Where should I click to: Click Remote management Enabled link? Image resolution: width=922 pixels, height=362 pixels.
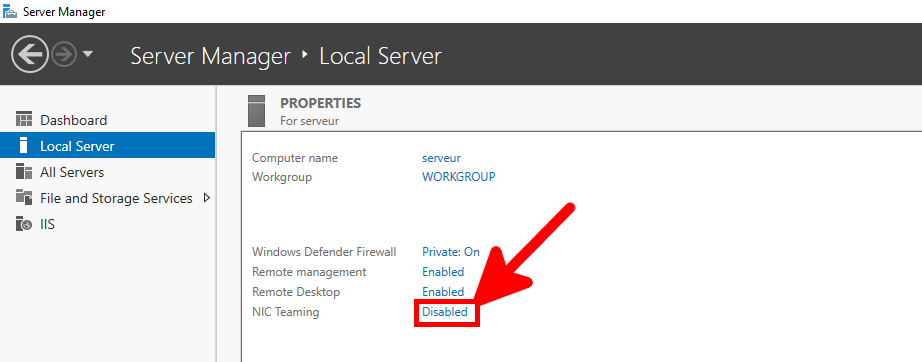(443, 272)
